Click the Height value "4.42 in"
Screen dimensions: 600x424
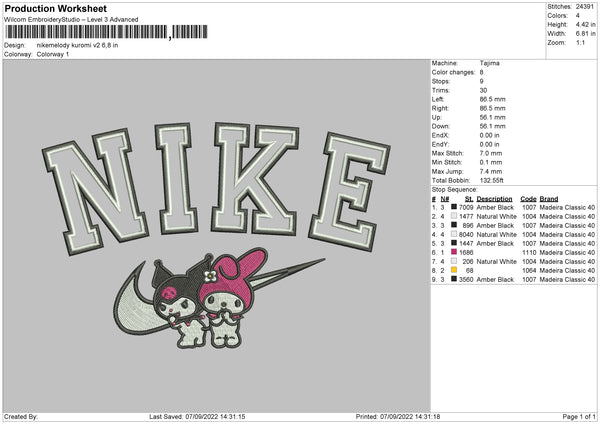[585, 24]
